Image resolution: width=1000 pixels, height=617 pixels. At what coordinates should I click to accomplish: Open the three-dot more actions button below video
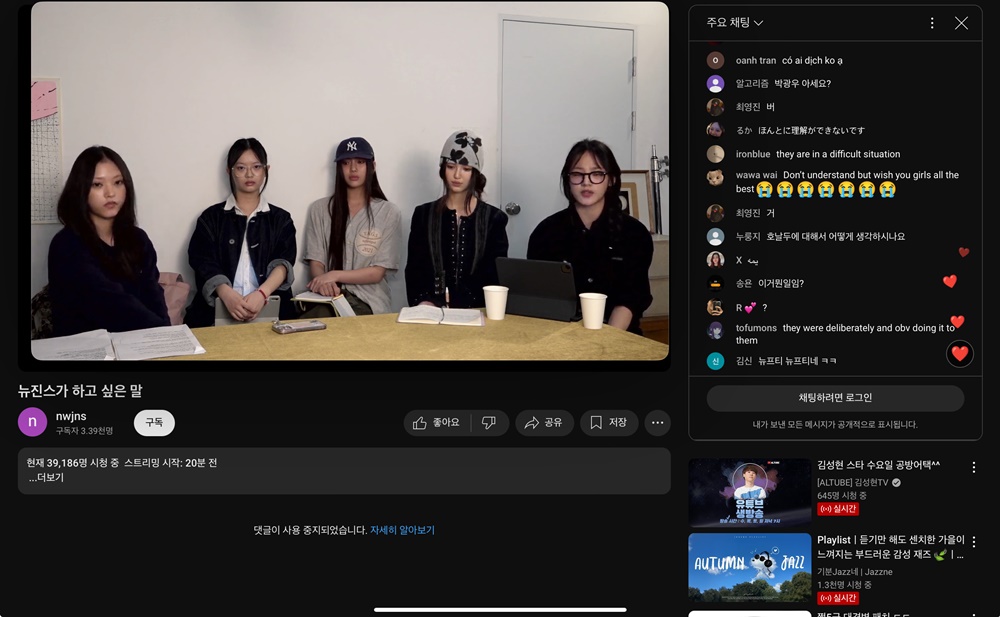coord(657,423)
